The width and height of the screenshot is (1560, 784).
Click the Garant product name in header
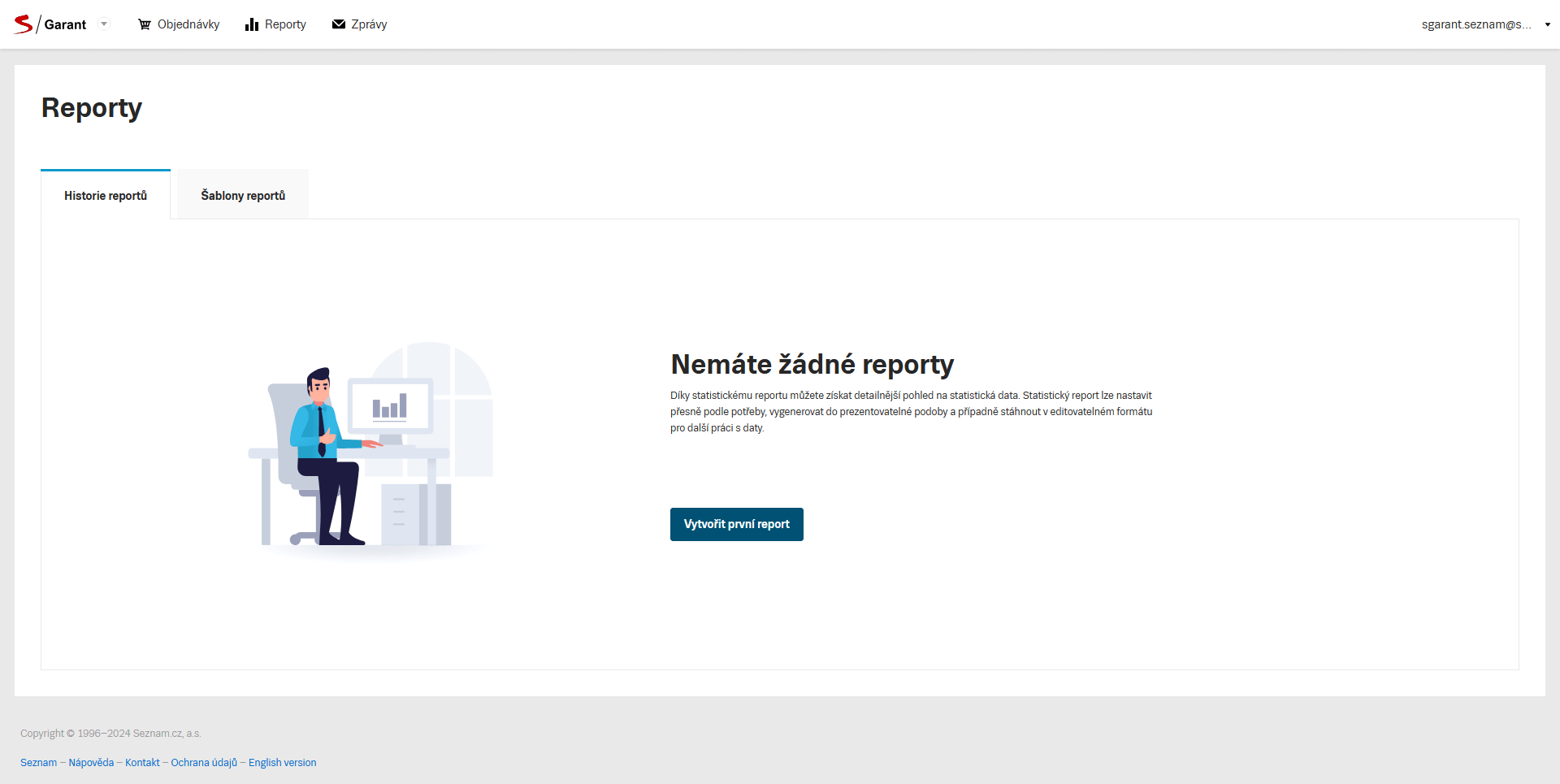[x=65, y=24]
